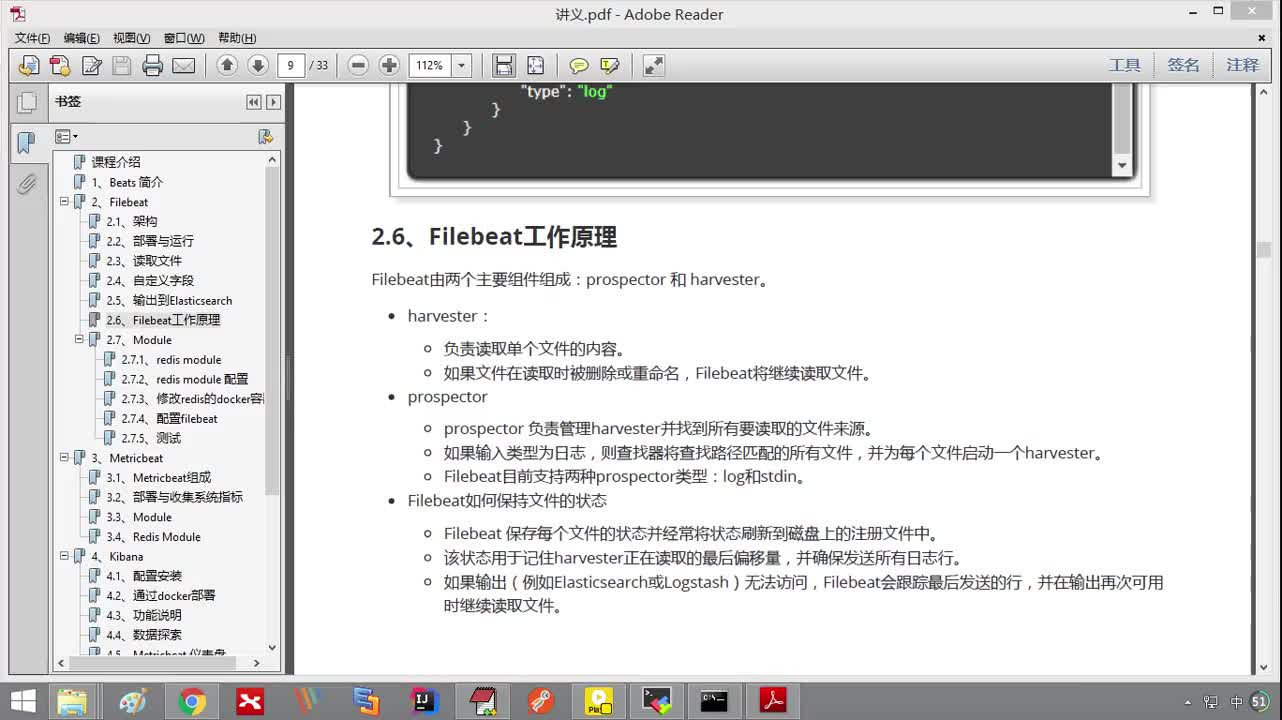Image resolution: width=1282 pixels, height=720 pixels.
Task: Collapse the bookmarks pane with double arrow
Action: click(254, 102)
